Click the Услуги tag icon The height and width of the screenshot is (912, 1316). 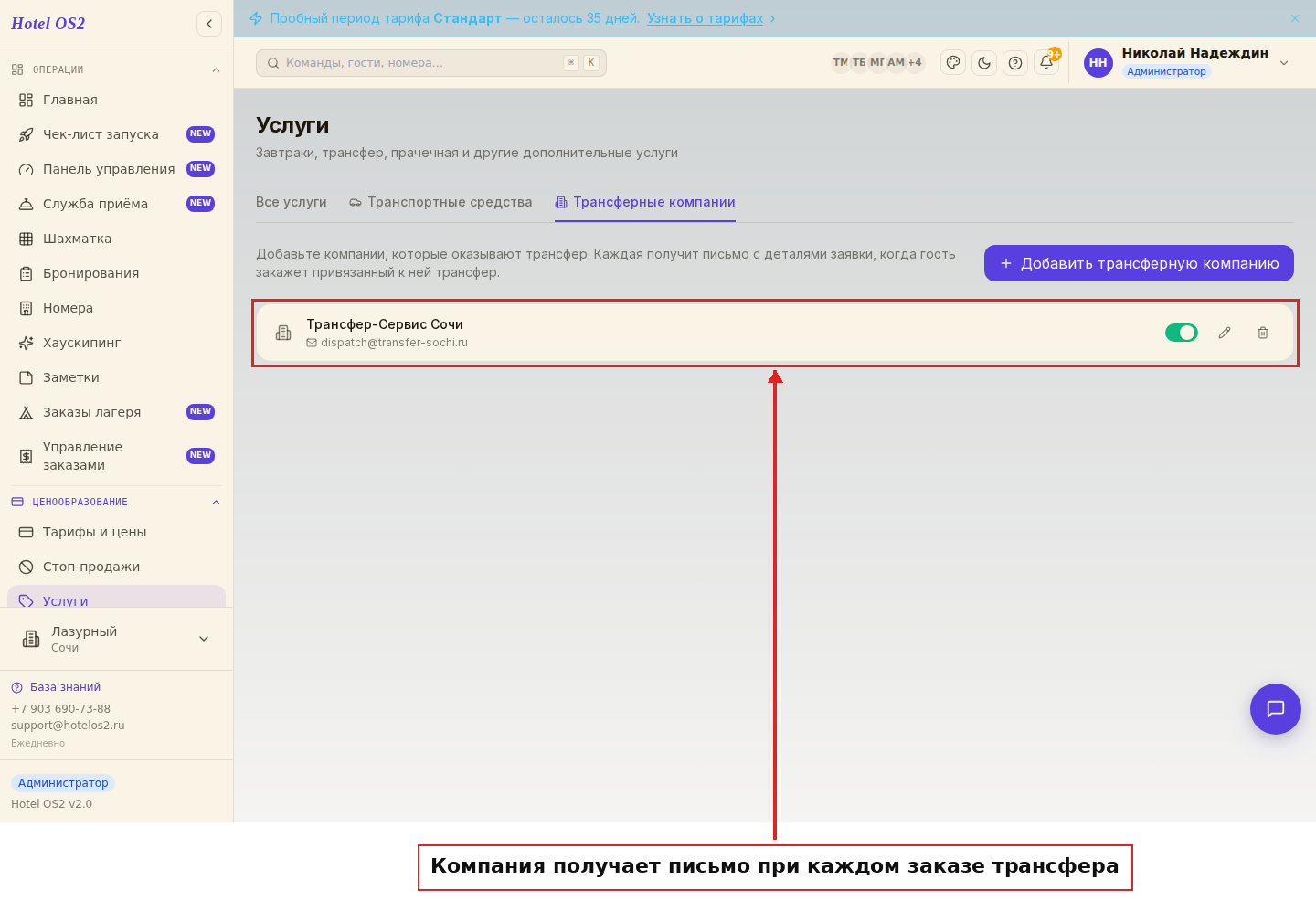pos(27,600)
